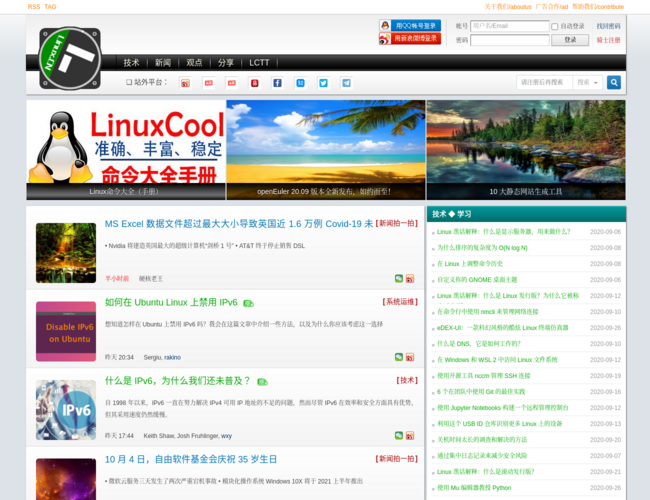The height and width of the screenshot is (500, 650).
Task: Open sidebar link '使用 Mu 编辑器教授 Python'
Action: 474,488
